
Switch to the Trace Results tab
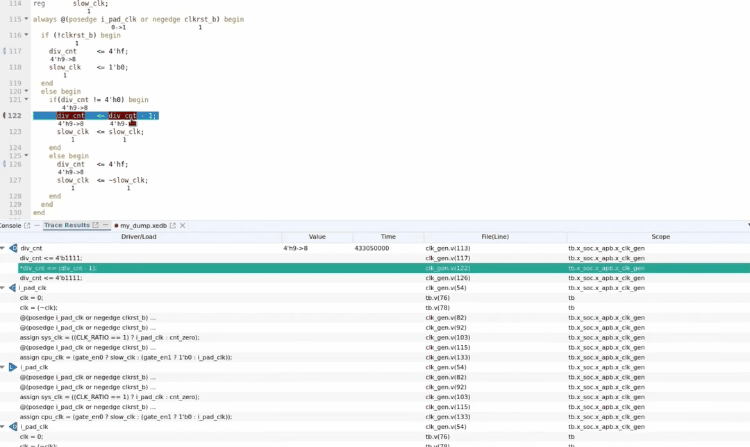(x=66, y=226)
